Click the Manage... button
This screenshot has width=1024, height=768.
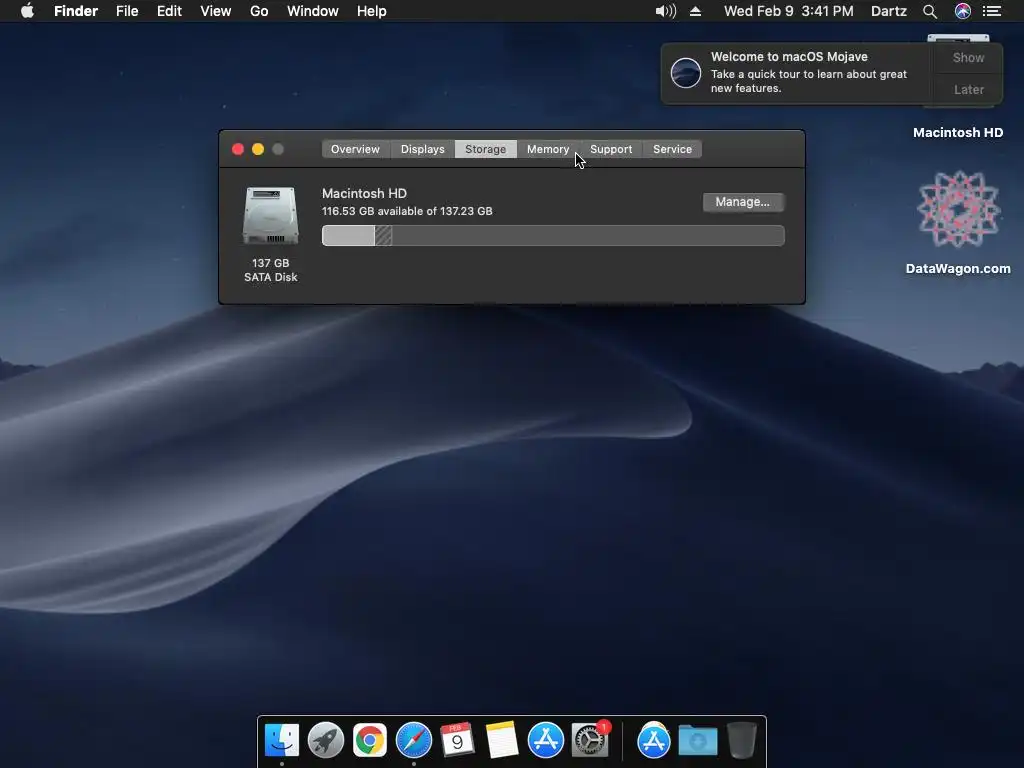coord(743,202)
